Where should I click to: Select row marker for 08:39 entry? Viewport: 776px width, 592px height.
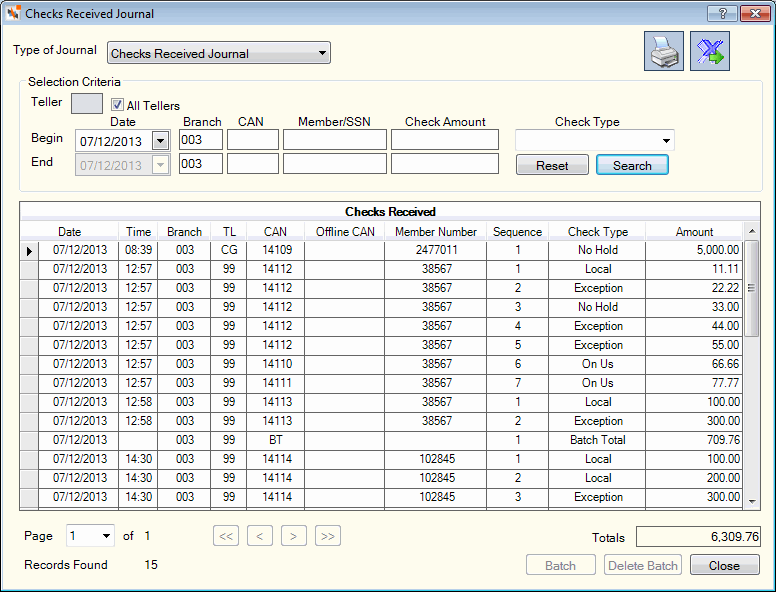29,250
